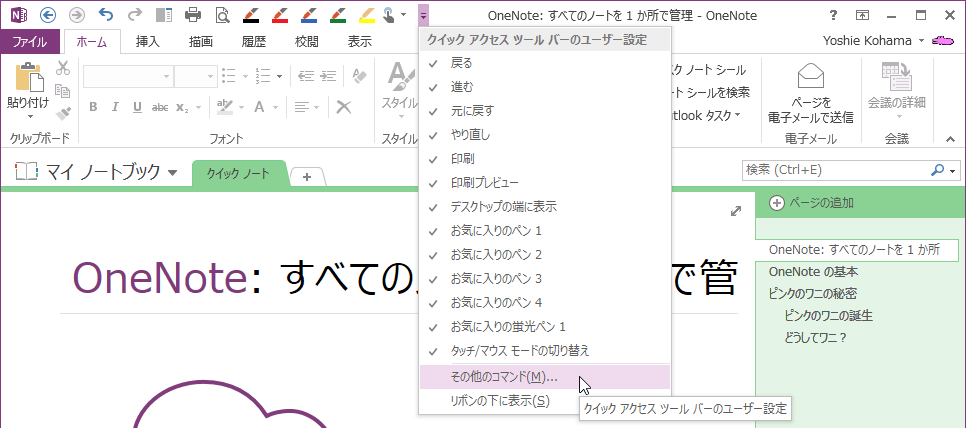Viewport: 966px width, 428px height.
Task: Open the bullet list dropdown arrow
Action: (245, 76)
